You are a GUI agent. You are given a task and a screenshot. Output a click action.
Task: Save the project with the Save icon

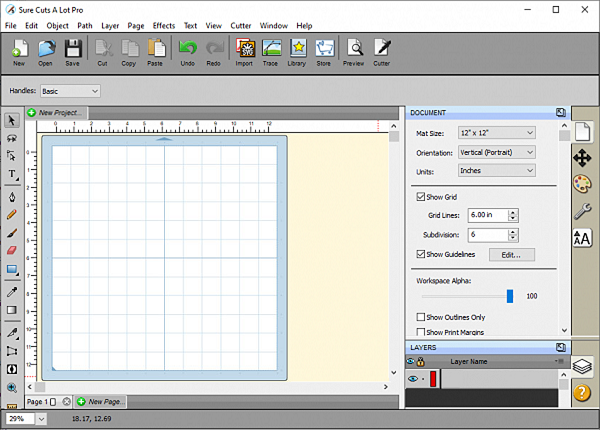[73, 52]
